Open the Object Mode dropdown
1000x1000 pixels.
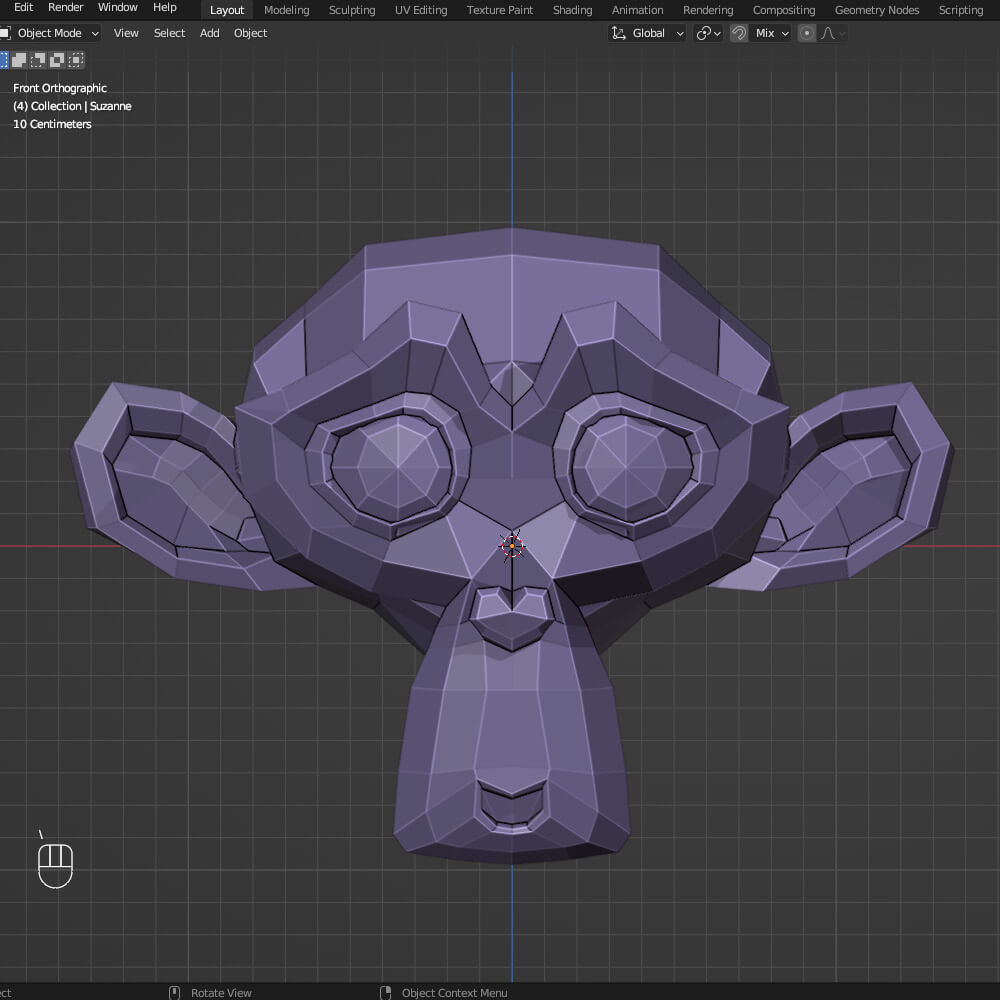tap(52, 33)
